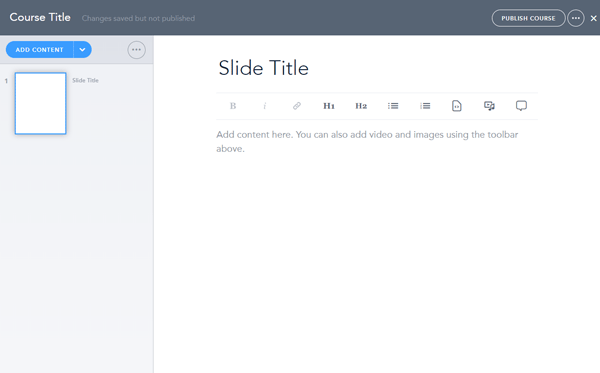
Task: Add image or video media icon
Action: (x=489, y=106)
